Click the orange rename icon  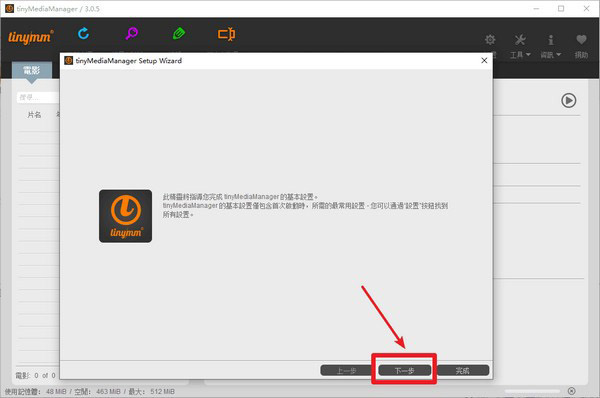pos(227,34)
